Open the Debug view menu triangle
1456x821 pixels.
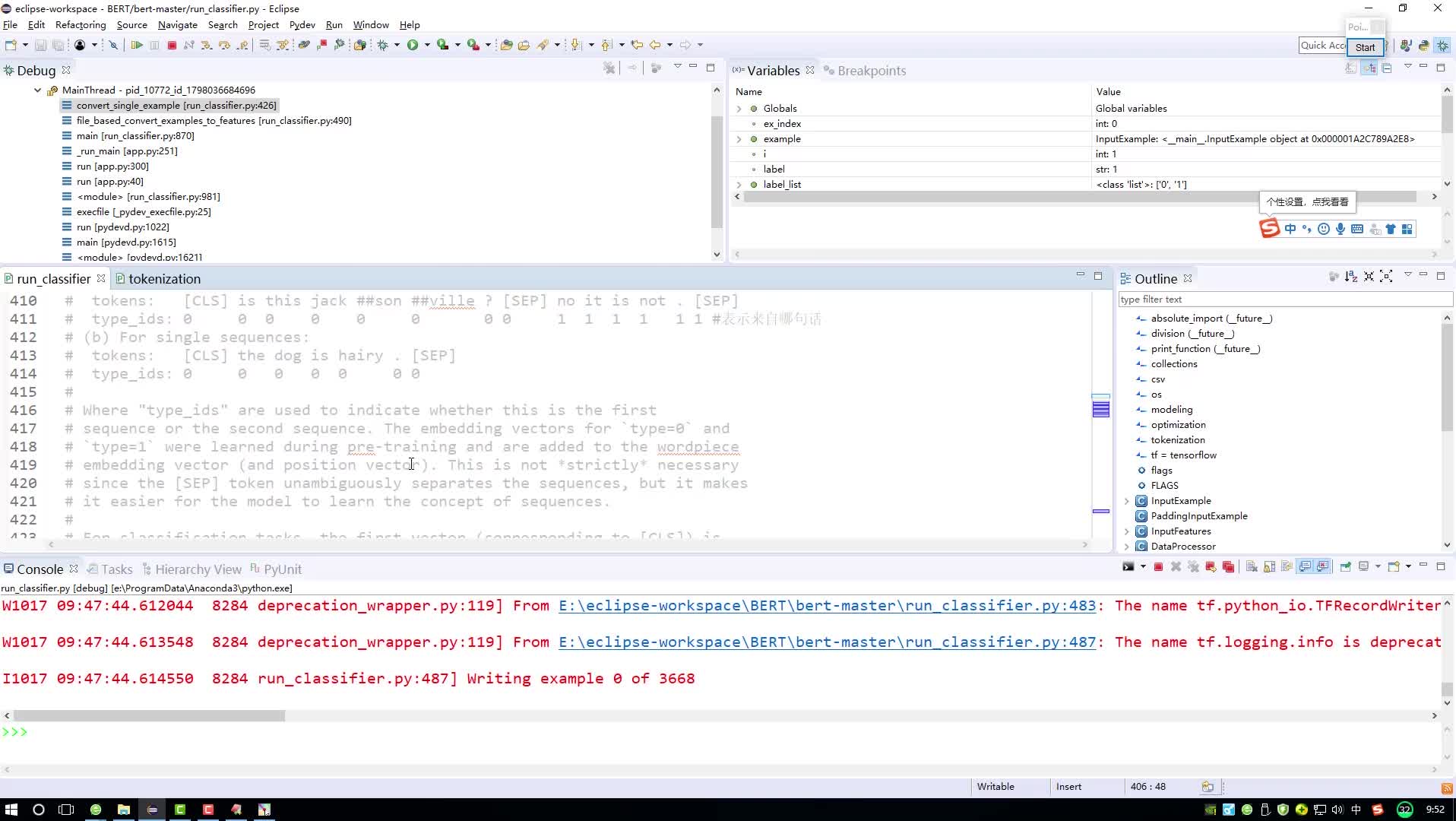pos(677,67)
